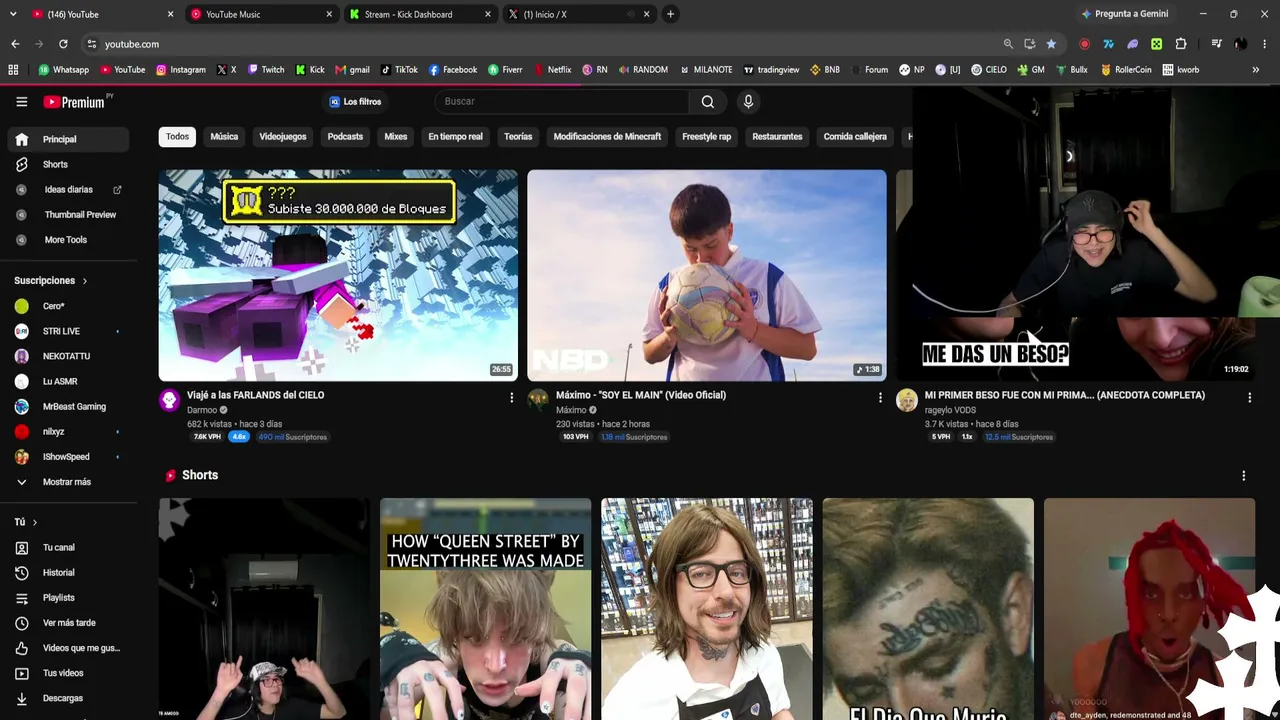The image size is (1280, 720).
Task: Open Máximo channel avatar
Action: [538, 401]
